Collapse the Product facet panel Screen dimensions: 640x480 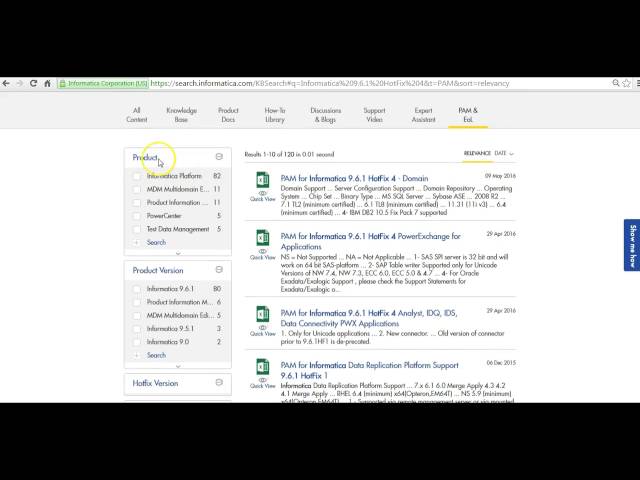219,157
